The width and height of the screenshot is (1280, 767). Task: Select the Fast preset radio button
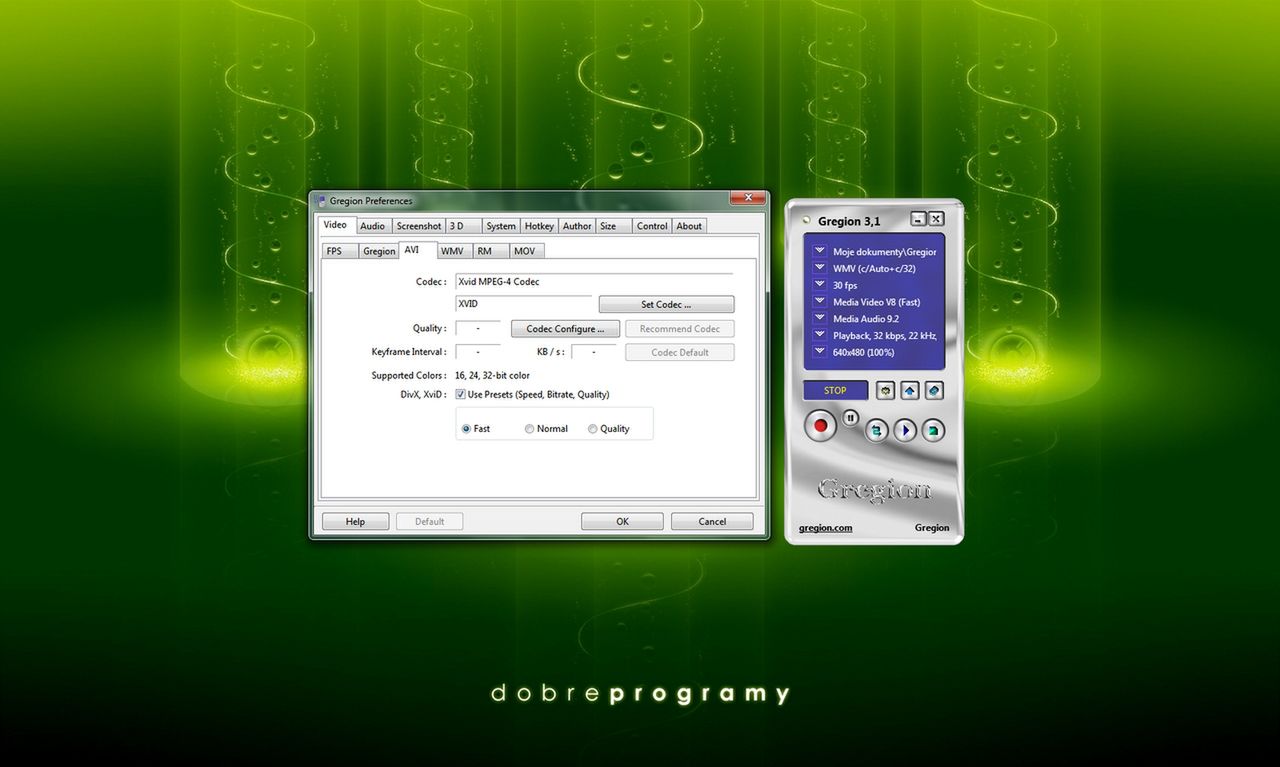point(466,429)
